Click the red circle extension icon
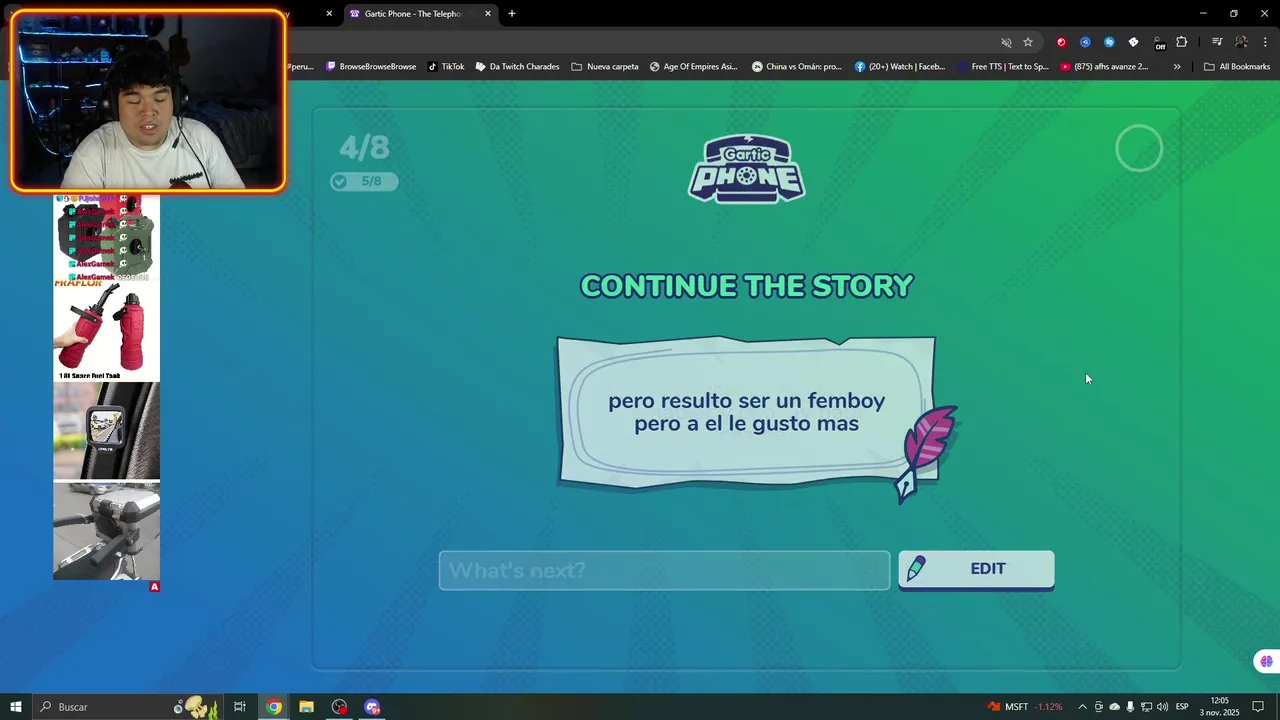 pos(1061,42)
